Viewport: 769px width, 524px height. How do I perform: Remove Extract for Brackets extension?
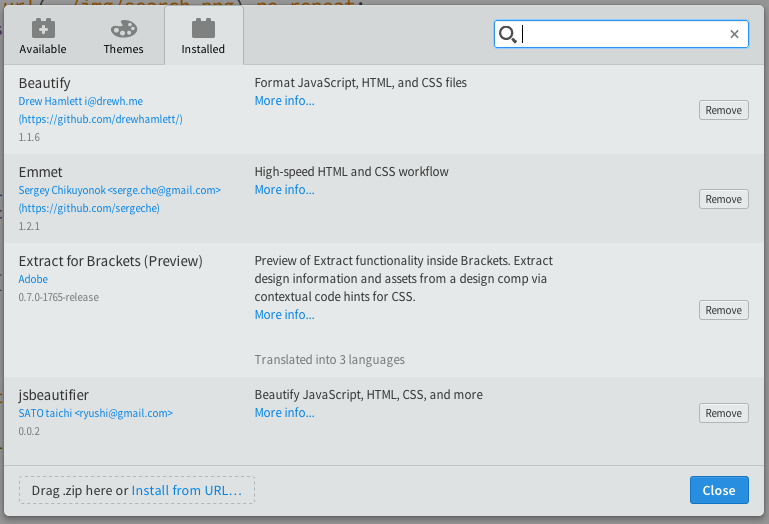coord(723,310)
